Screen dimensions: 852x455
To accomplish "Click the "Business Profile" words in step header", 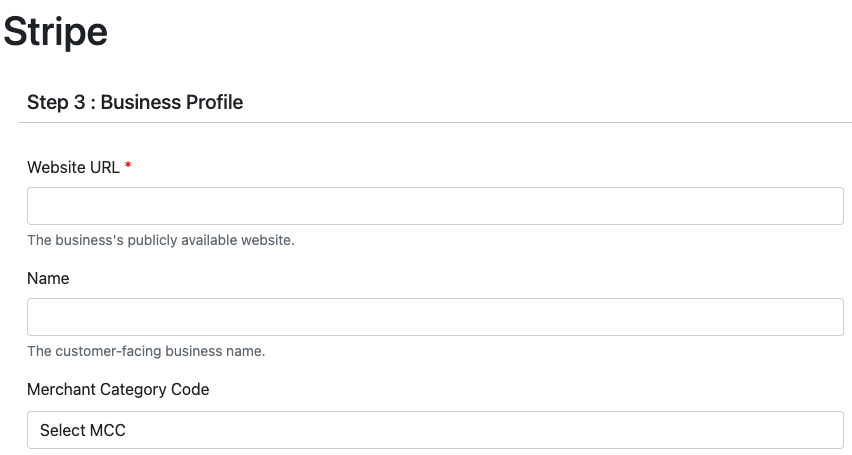I will tap(172, 102).
